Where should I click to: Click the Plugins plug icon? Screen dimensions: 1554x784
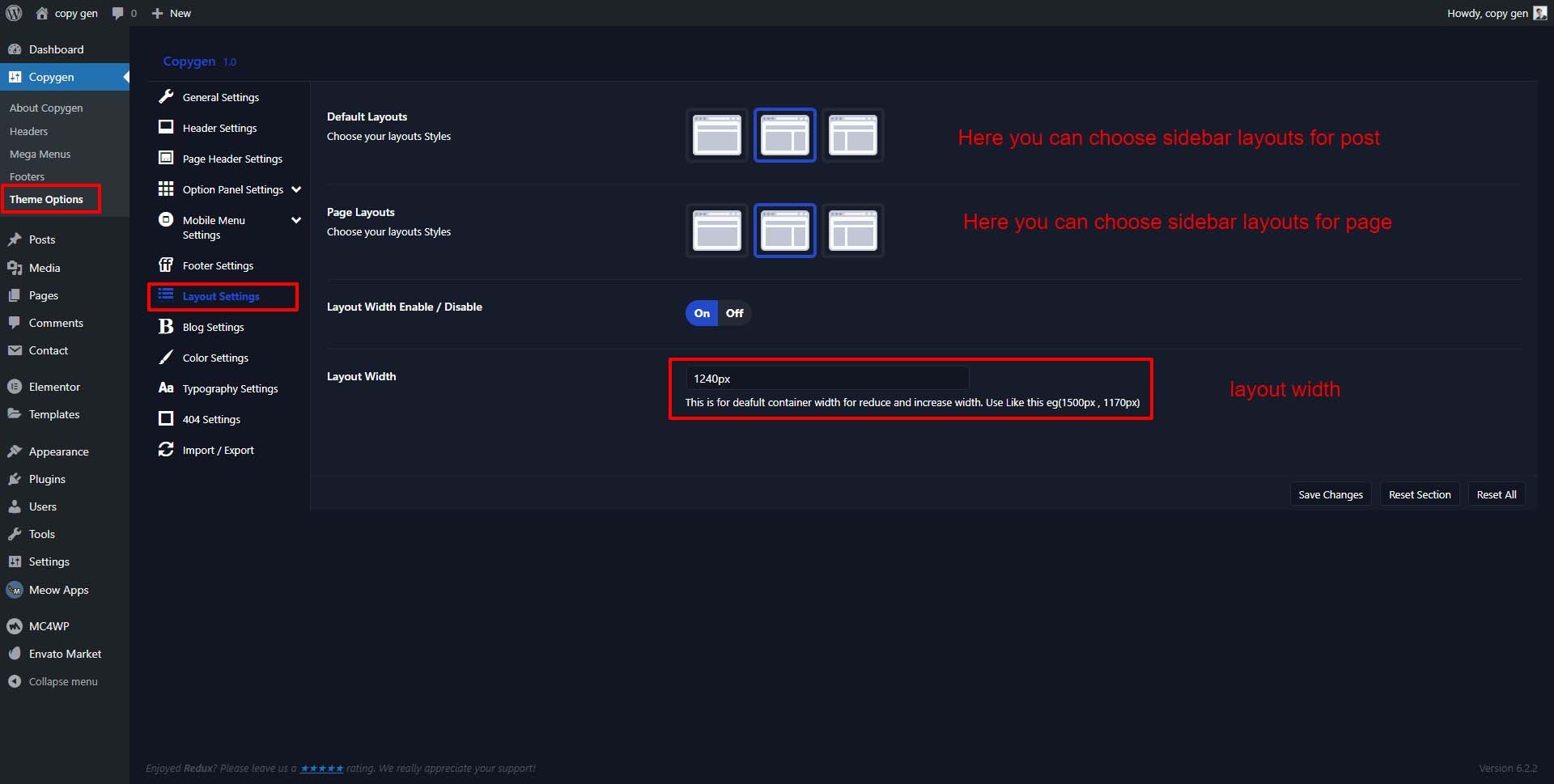click(x=15, y=479)
